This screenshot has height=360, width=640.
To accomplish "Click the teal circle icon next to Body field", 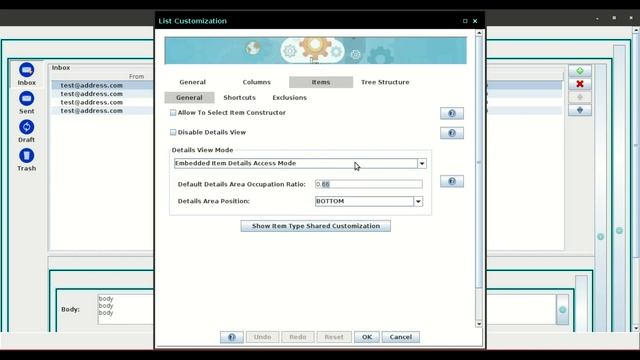I will pos(562,310).
